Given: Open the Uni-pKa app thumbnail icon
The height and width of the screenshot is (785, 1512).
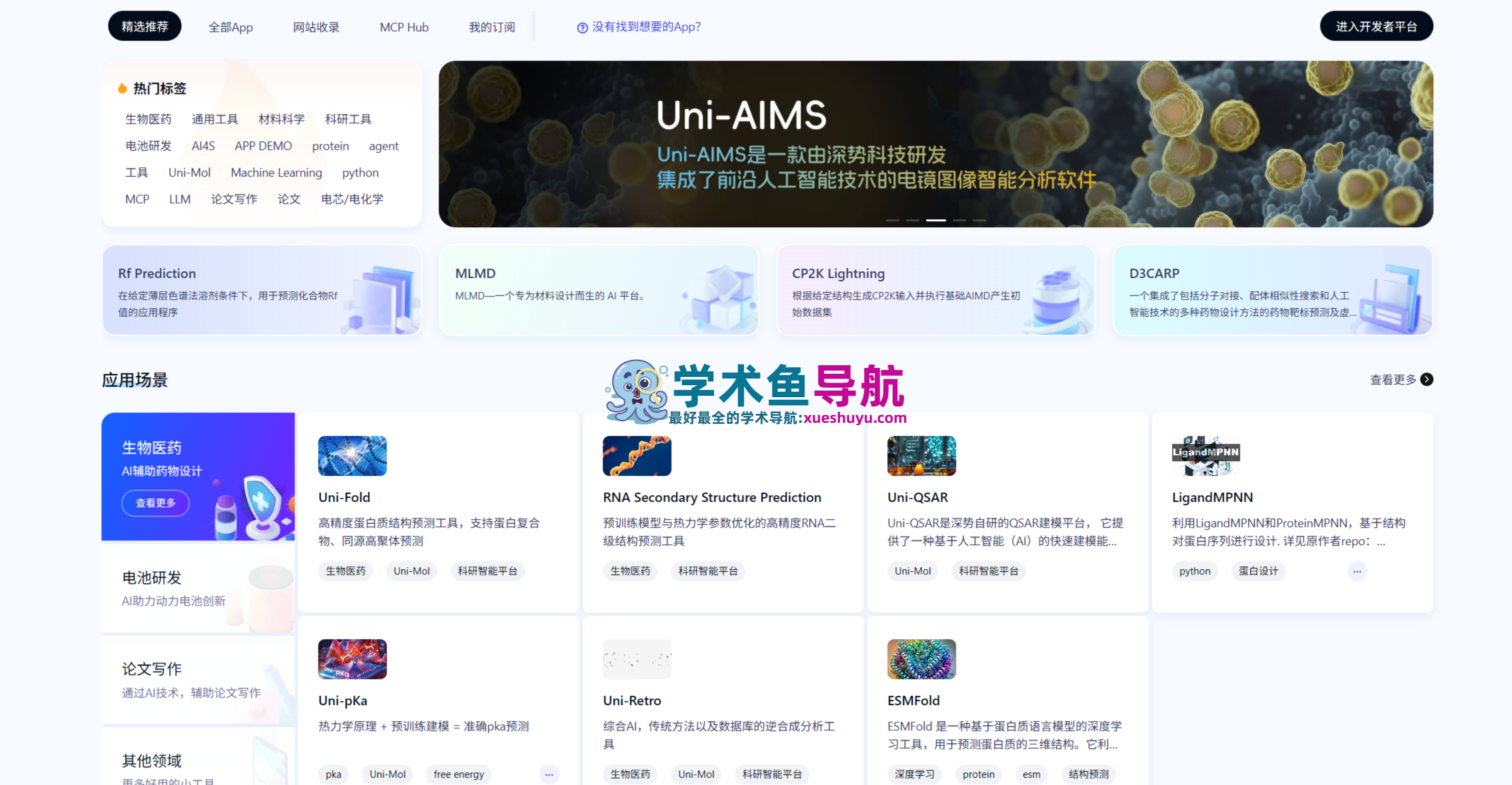Looking at the screenshot, I should click(352, 659).
